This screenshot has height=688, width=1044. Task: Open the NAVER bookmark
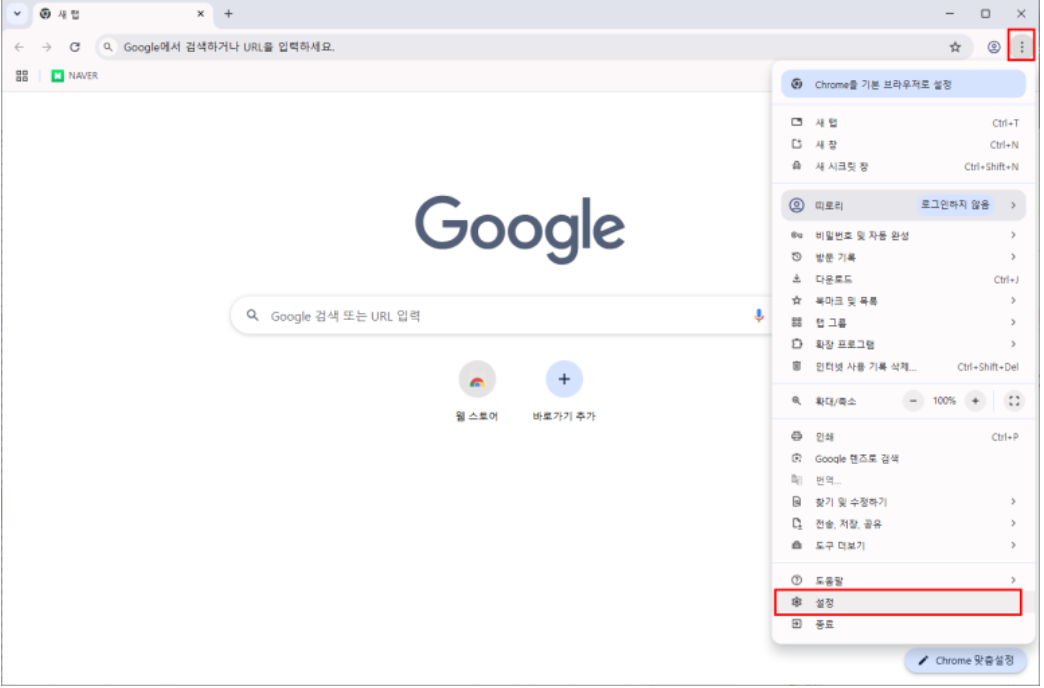coord(75,76)
